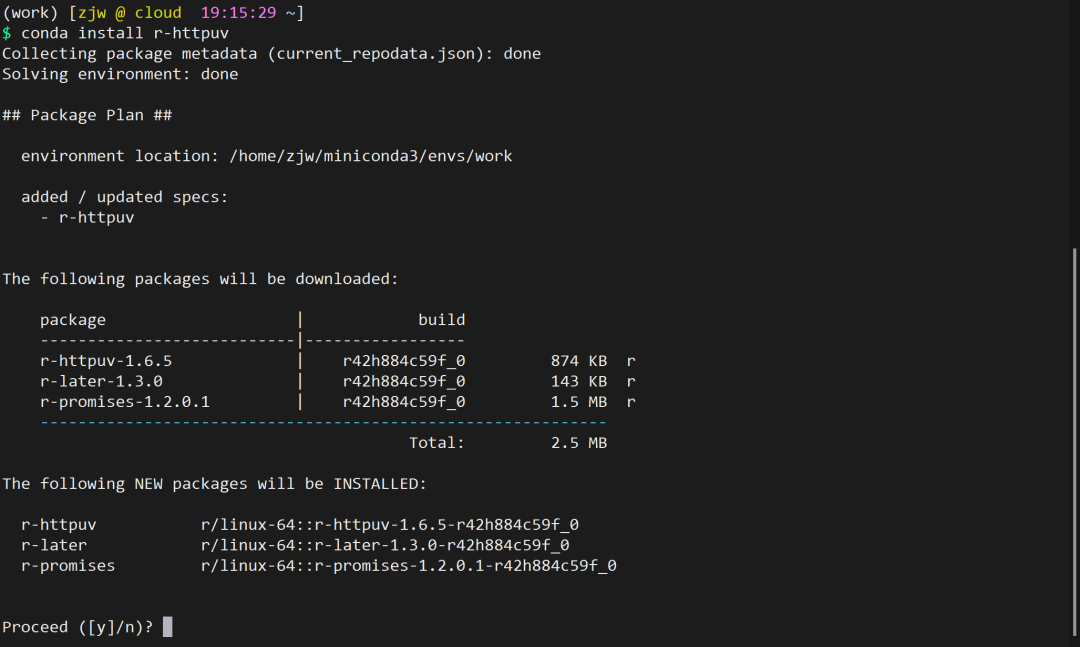Click the 'Total:' label below the table
This screenshot has height=647, width=1080.
point(436,443)
